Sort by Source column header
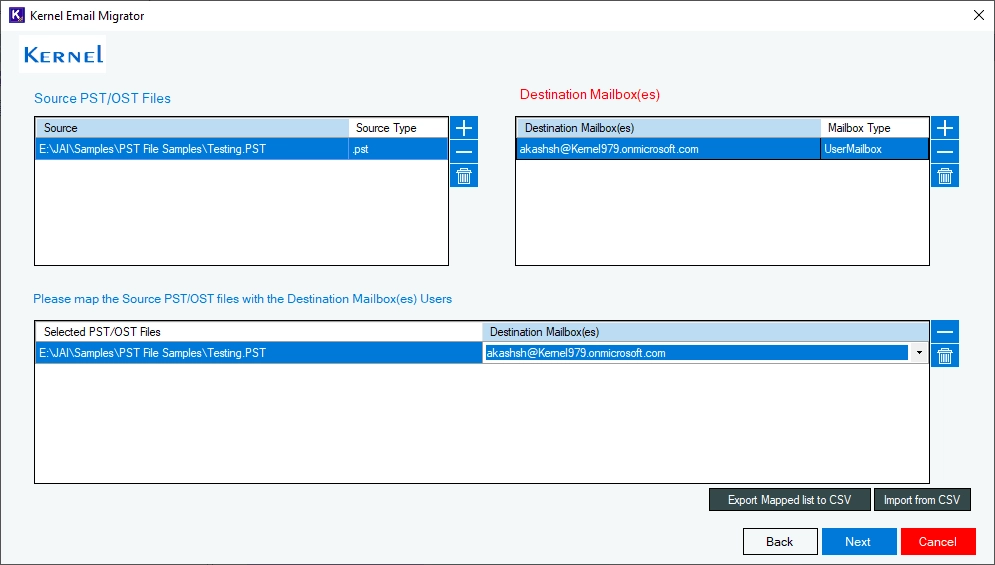Image resolution: width=995 pixels, height=565 pixels. point(192,128)
